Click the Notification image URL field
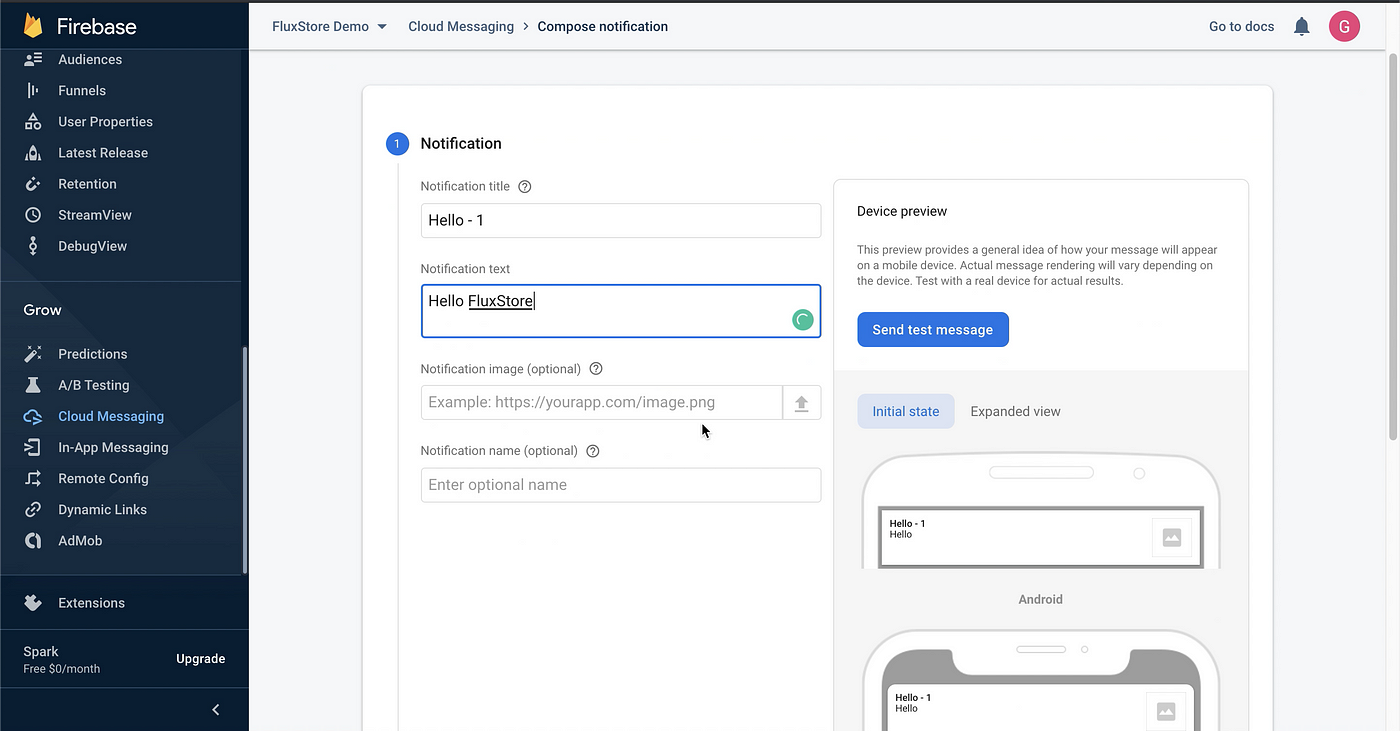This screenshot has height=731, width=1400. point(602,402)
